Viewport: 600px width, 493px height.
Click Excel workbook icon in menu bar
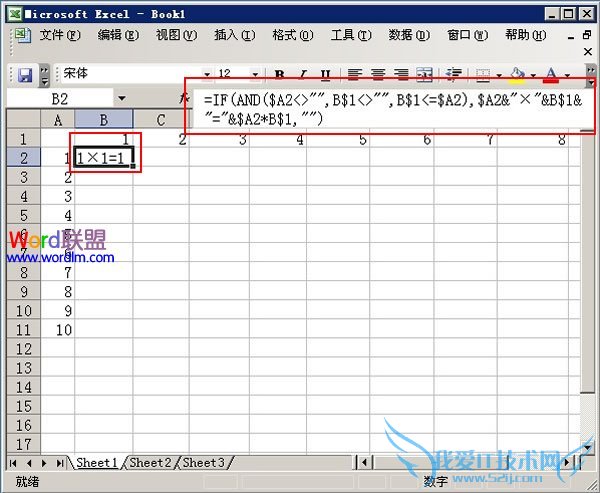[x=23, y=35]
